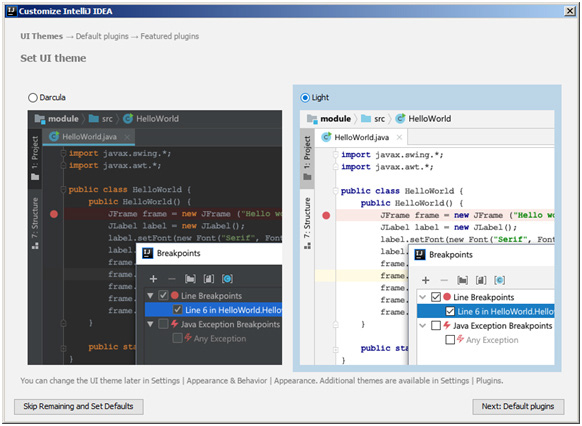Select the Light theme radio button
The height and width of the screenshot is (426, 582).
tap(305, 98)
